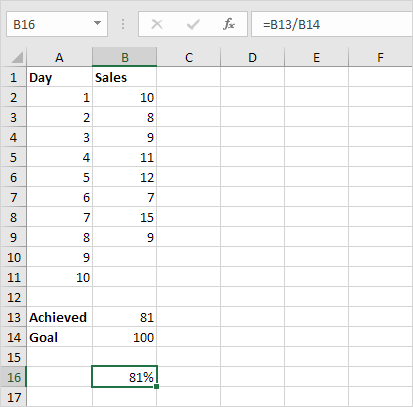Select column B header
The width and height of the screenshot is (413, 407).
125,57
